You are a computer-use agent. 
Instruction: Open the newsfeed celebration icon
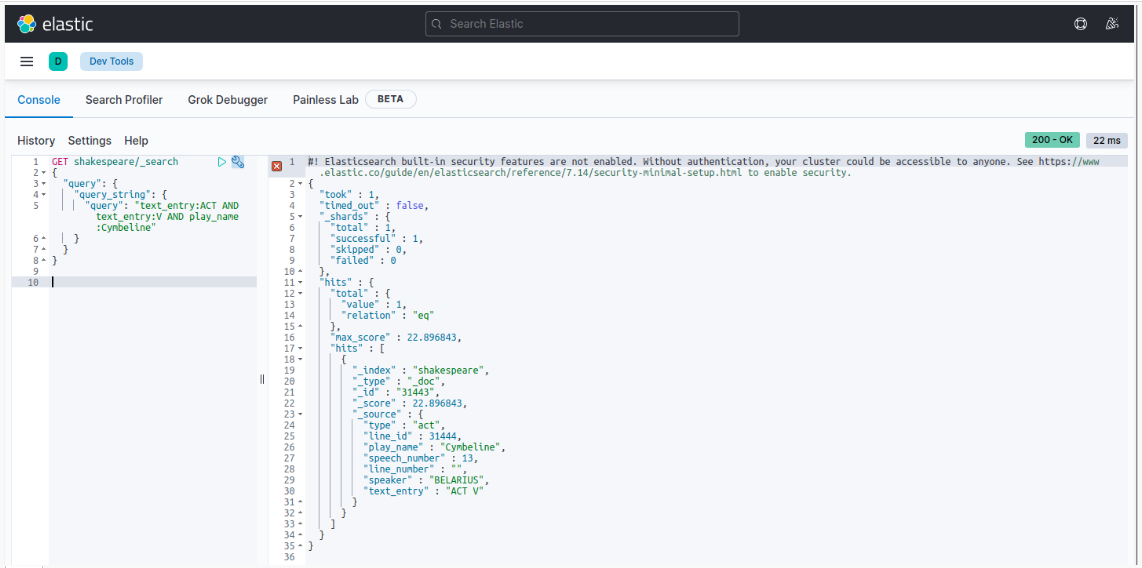coord(1111,24)
